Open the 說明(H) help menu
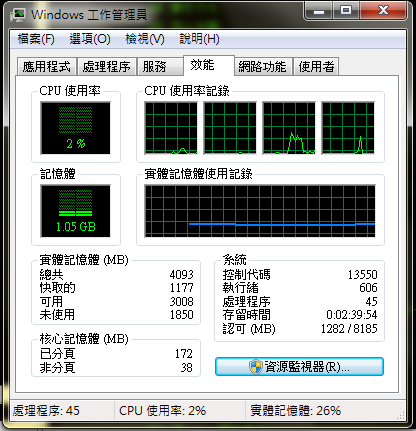Image resolution: width=416 pixels, height=431 pixels. (x=199, y=39)
